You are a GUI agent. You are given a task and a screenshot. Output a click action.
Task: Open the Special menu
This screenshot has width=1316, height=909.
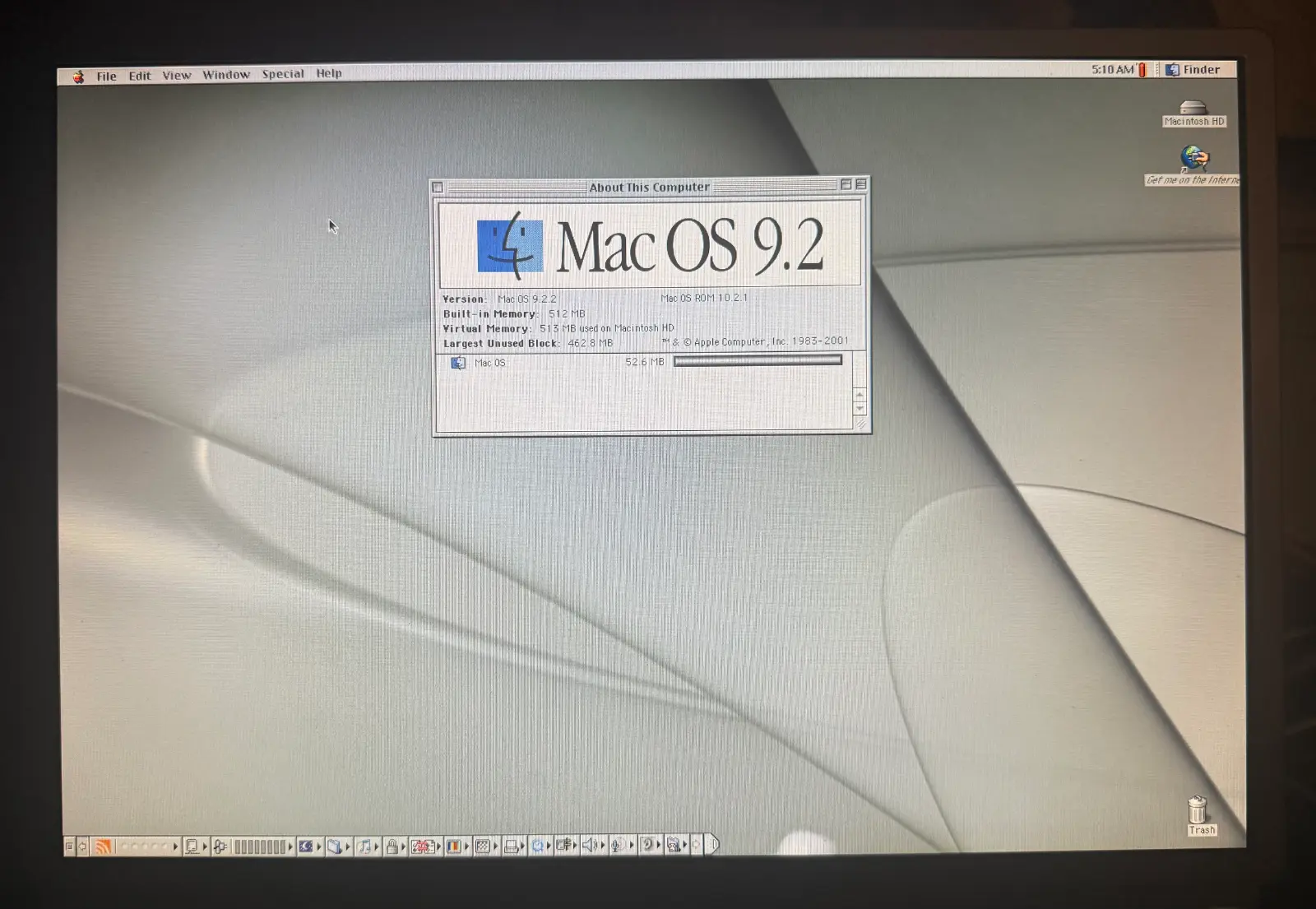[x=282, y=74]
